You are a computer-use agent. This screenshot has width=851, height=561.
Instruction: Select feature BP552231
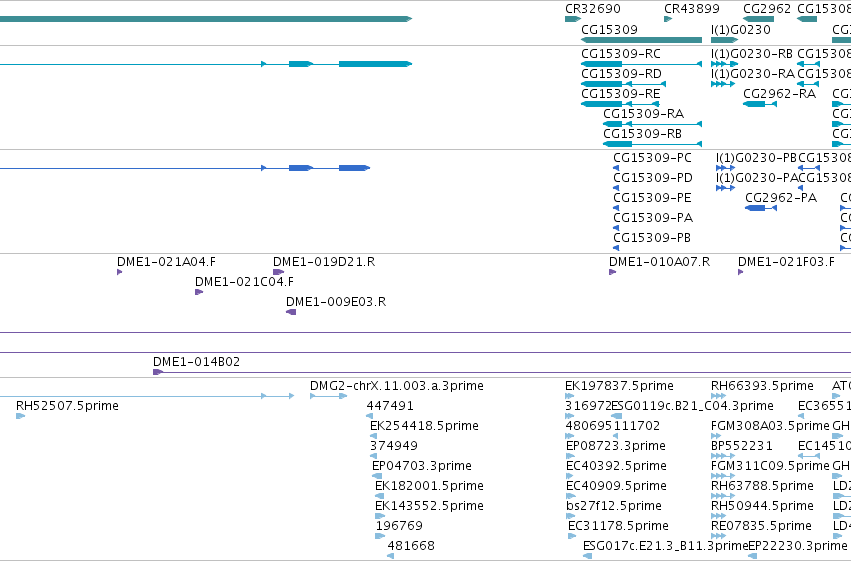[x=741, y=446]
